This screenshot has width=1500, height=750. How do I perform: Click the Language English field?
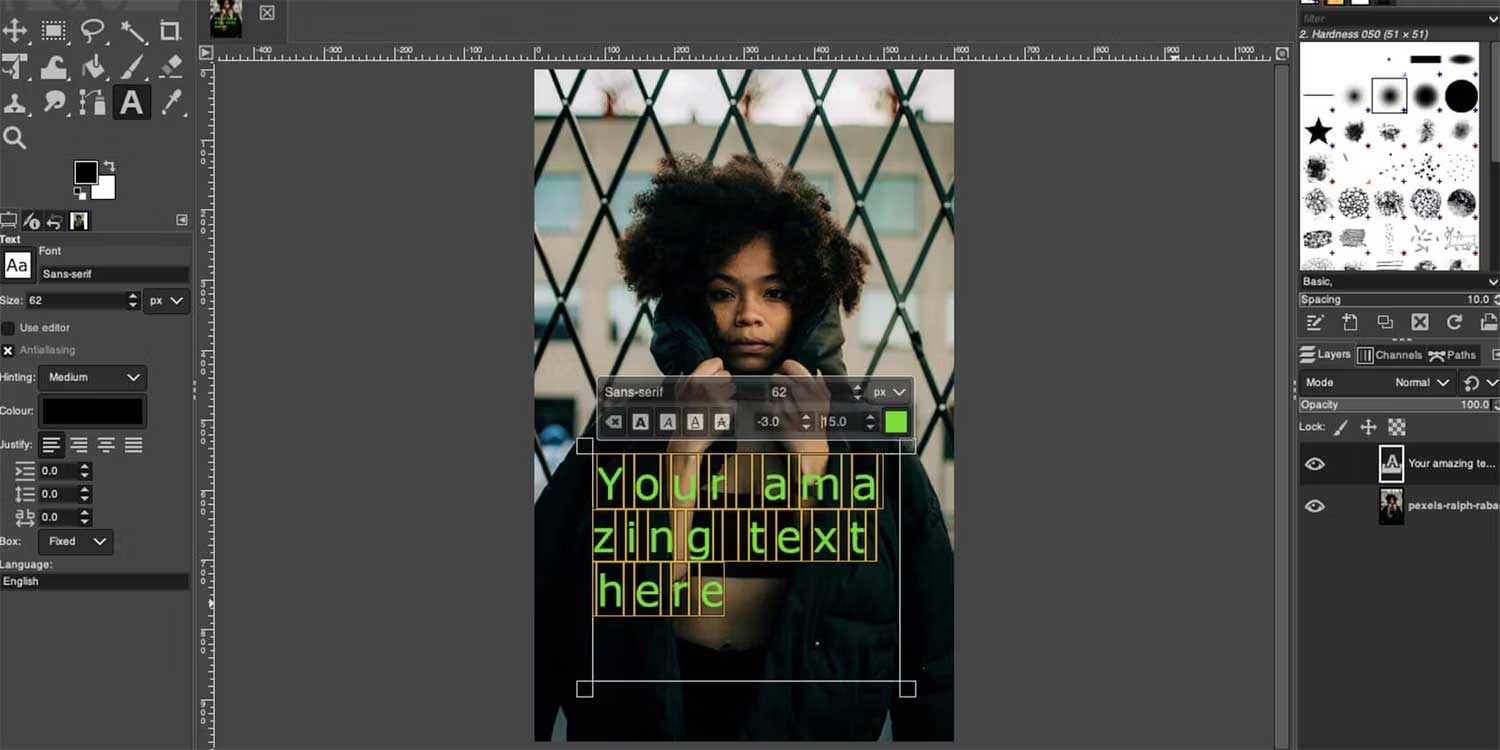click(x=95, y=581)
